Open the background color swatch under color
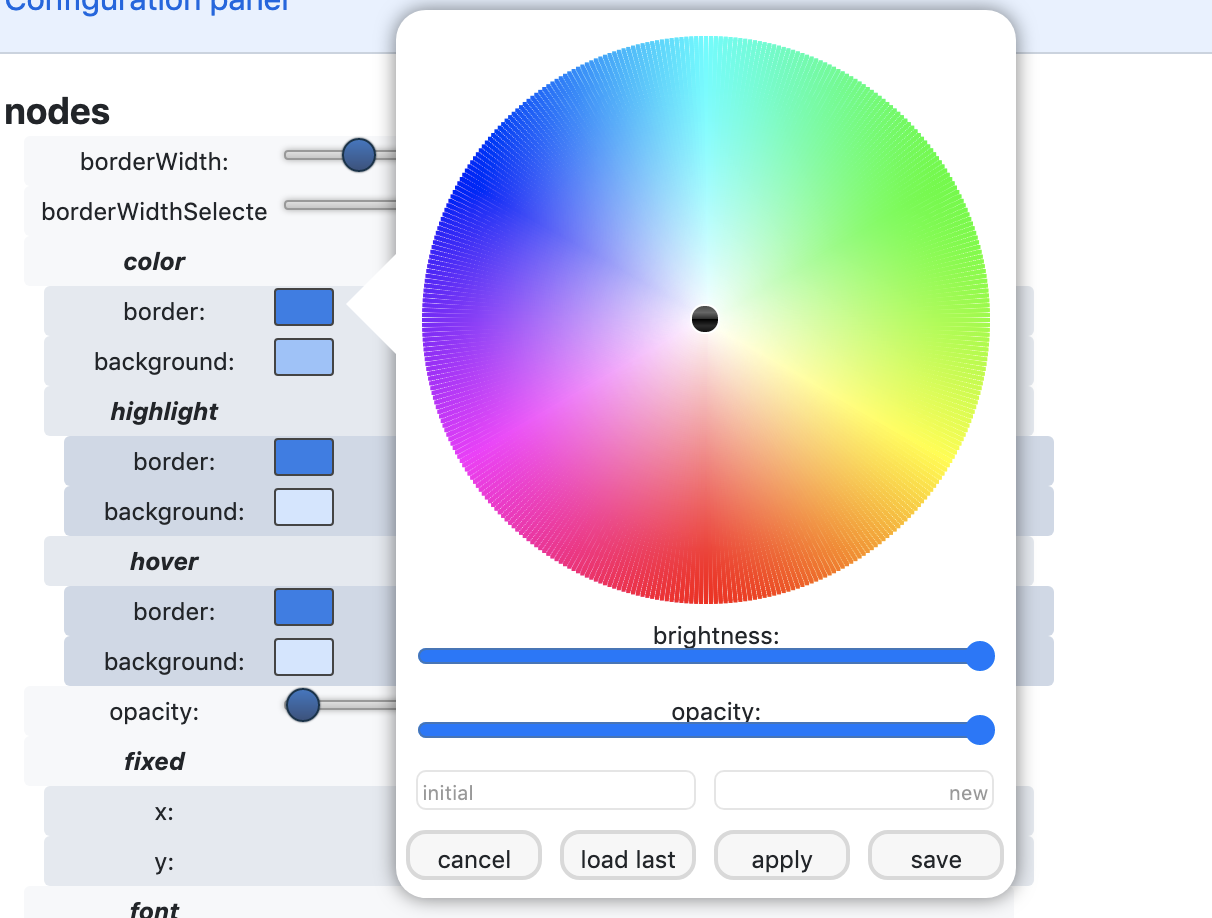The image size is (1212, 918). coord(303,357)
